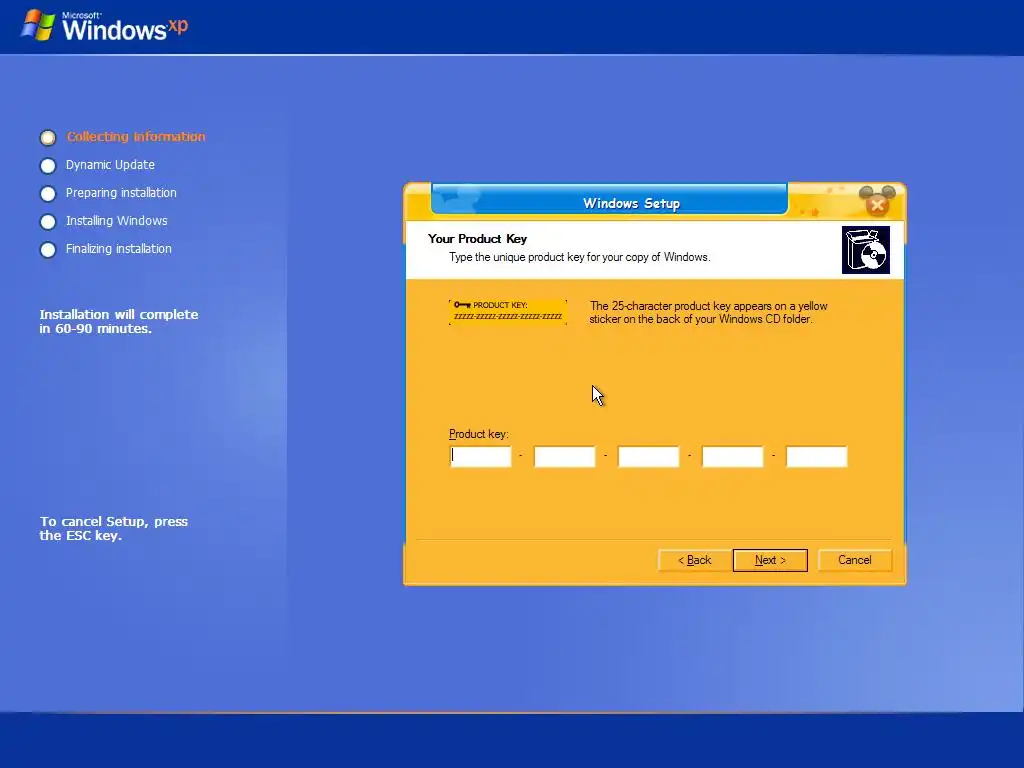Click the Windows Setup title bar text

pyautogui.click(x=632, y=203)
